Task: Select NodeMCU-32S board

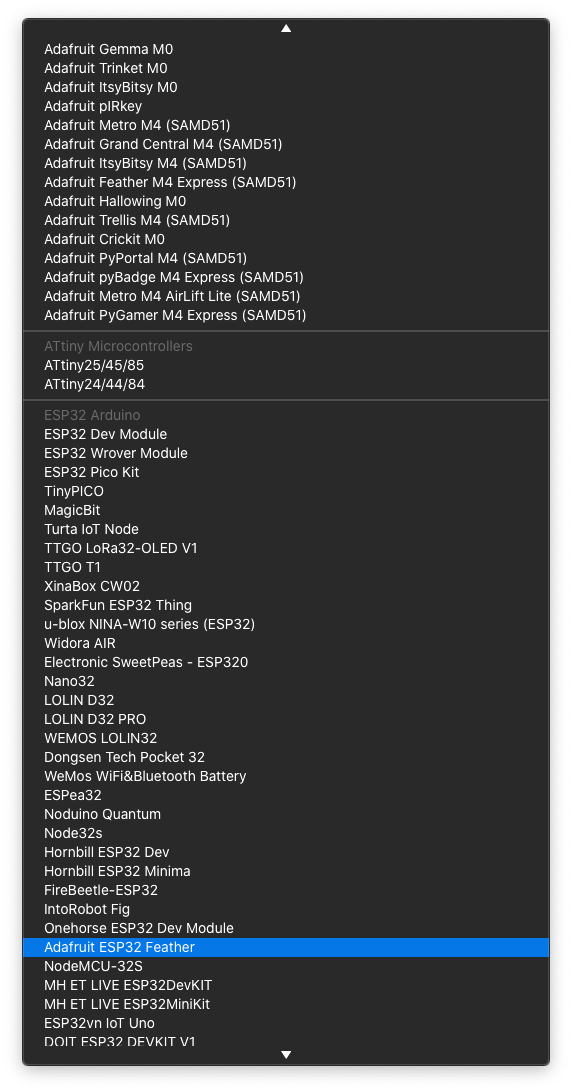Action: [x=286, y=967]
